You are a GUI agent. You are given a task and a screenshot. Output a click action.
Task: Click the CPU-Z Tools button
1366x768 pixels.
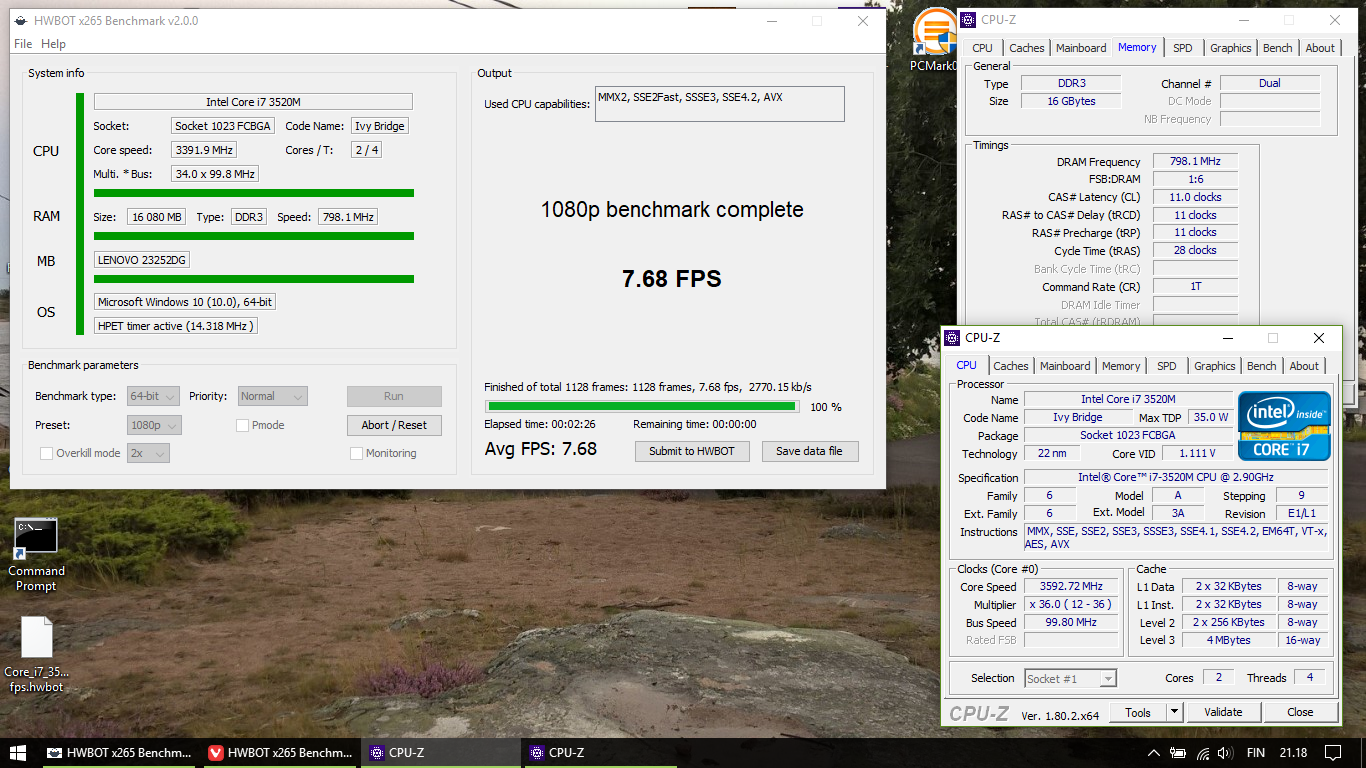tap(1138, 712)
